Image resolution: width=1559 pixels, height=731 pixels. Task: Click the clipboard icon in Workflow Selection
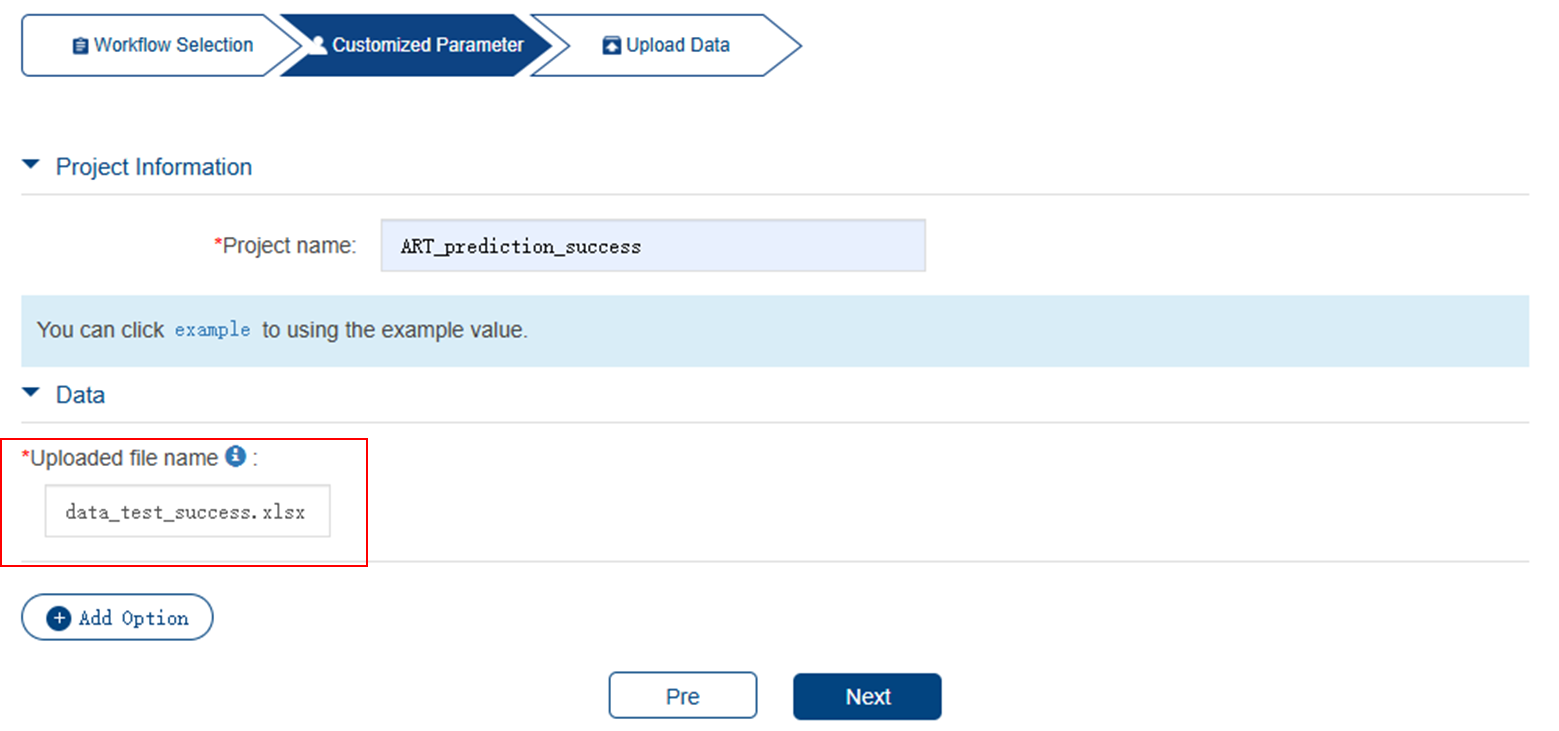pos(80,46)
